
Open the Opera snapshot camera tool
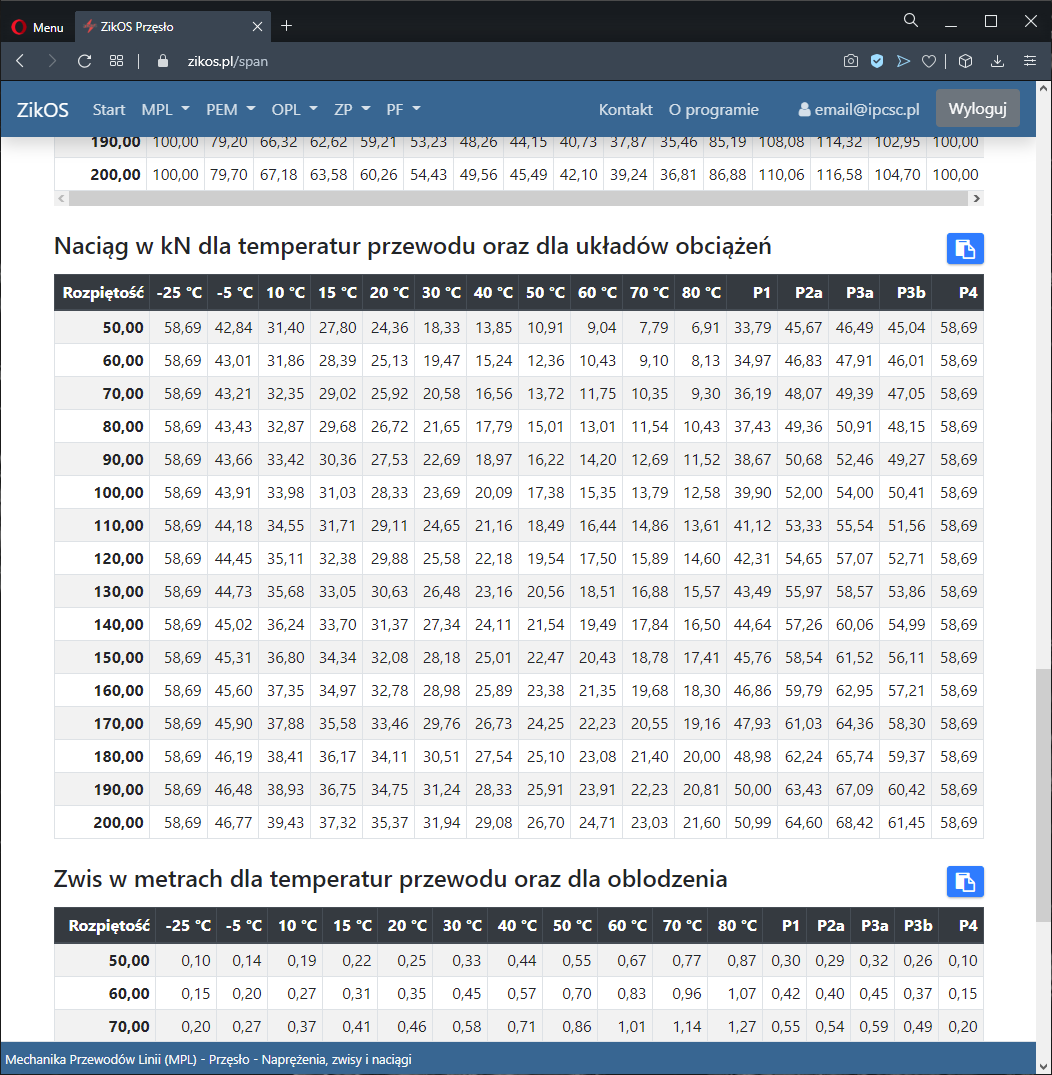tap(850, 61)
